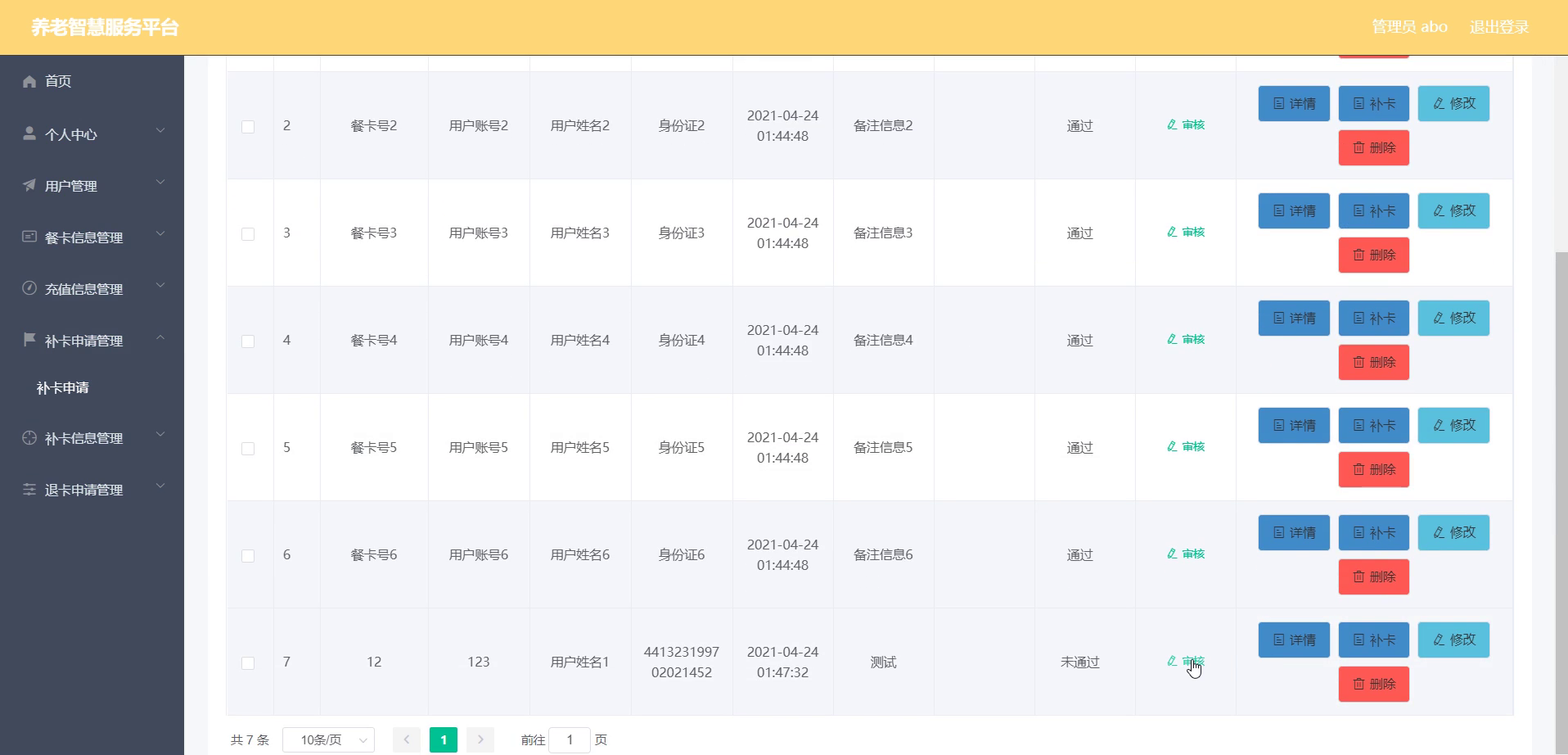The width and height of the screenshot is (1568, 755).
Task: Click the vertical page scrollbar
Action: tap(1561, 504)
